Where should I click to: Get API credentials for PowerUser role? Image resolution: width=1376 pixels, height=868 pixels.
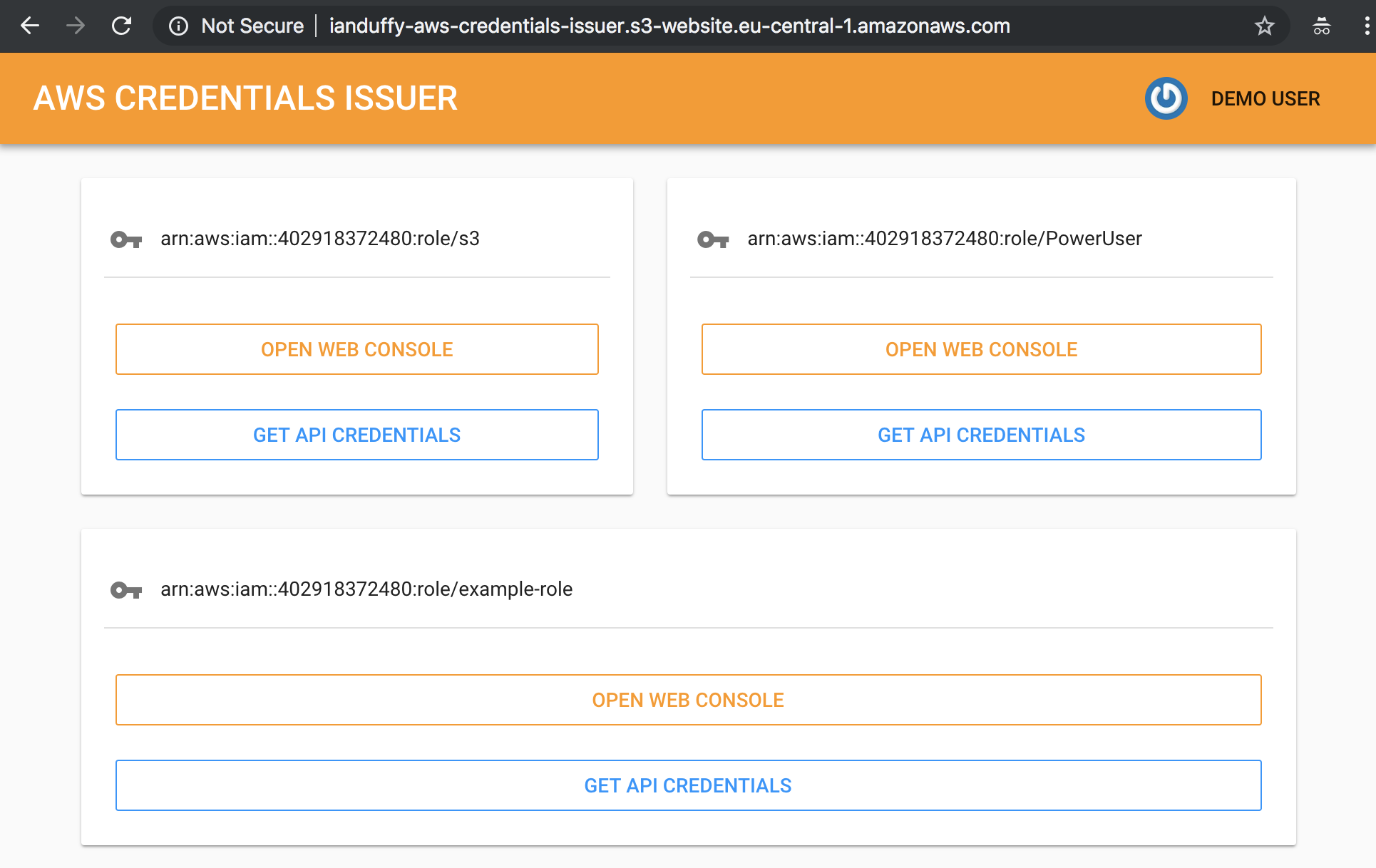pos(982,435)
